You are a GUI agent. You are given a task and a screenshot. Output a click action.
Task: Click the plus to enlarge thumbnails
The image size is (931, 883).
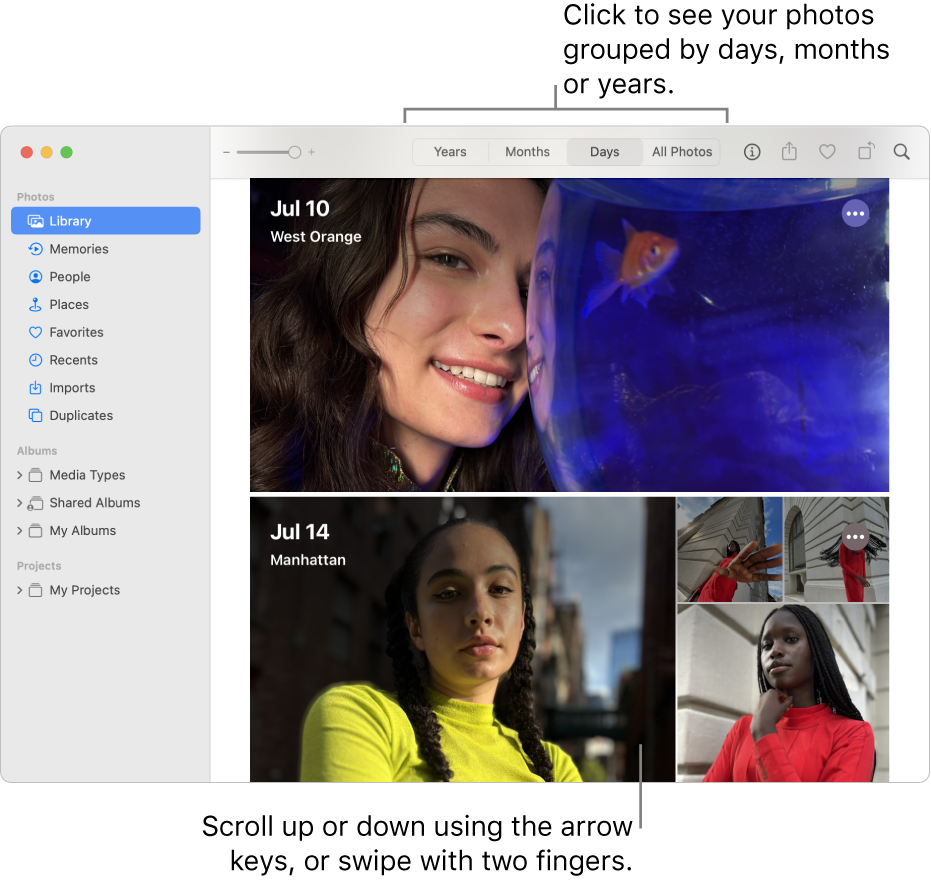click(311, 151)
